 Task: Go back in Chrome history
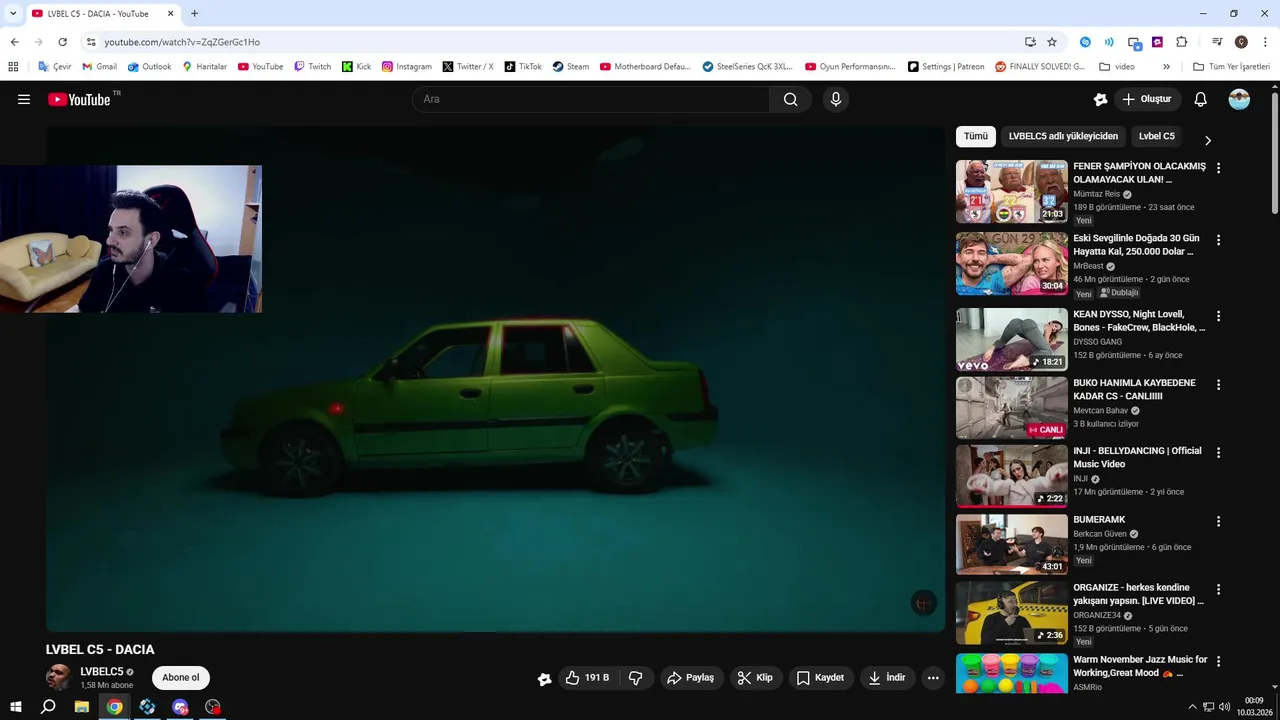(x=14, y=42)
